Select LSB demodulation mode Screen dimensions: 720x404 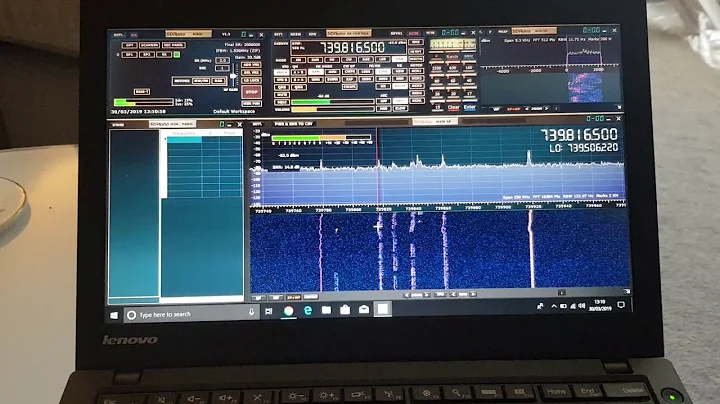[x=382, y=60]
